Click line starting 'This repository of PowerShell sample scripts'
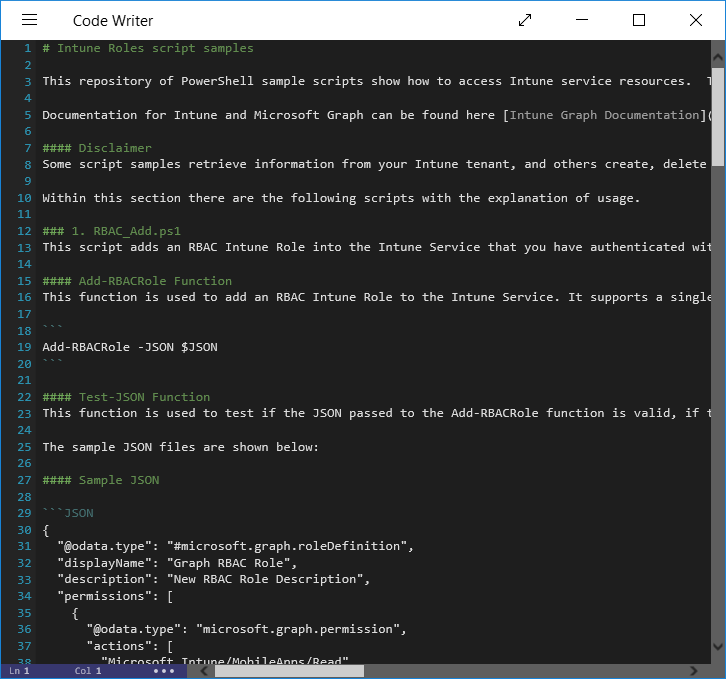Screen dimensions: 726x679 click(376, 81)
